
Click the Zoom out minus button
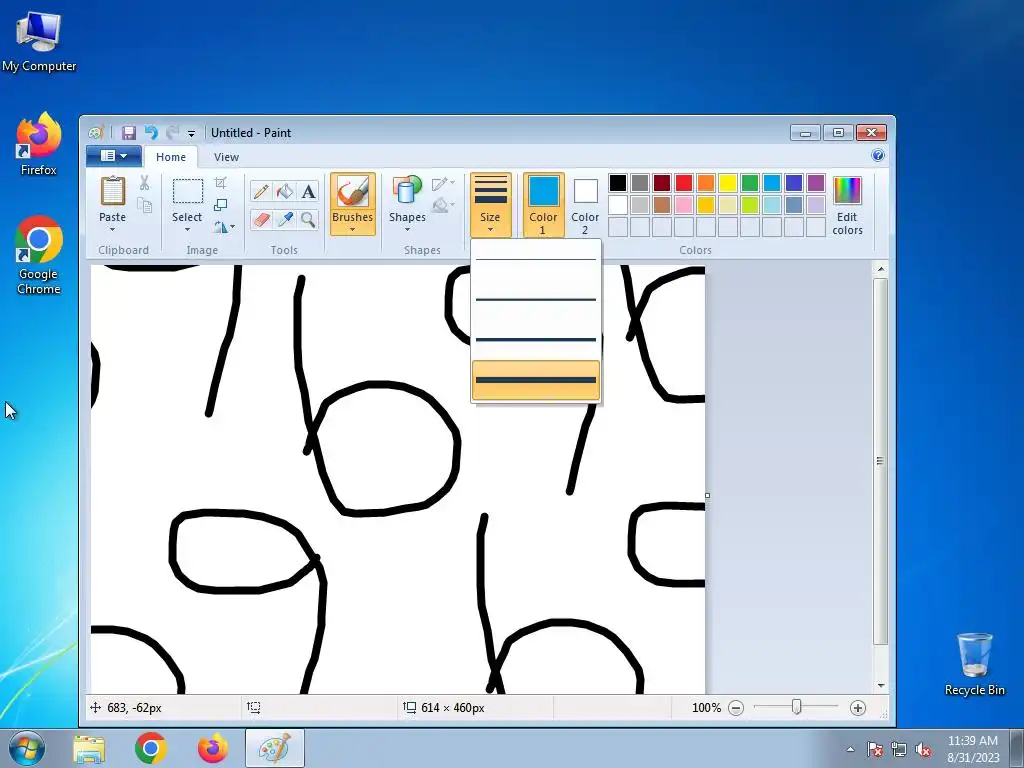[736, 708]
